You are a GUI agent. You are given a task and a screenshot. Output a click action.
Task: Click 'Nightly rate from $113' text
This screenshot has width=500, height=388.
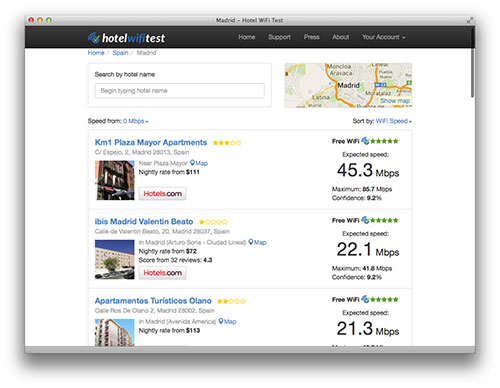point(169,330)
